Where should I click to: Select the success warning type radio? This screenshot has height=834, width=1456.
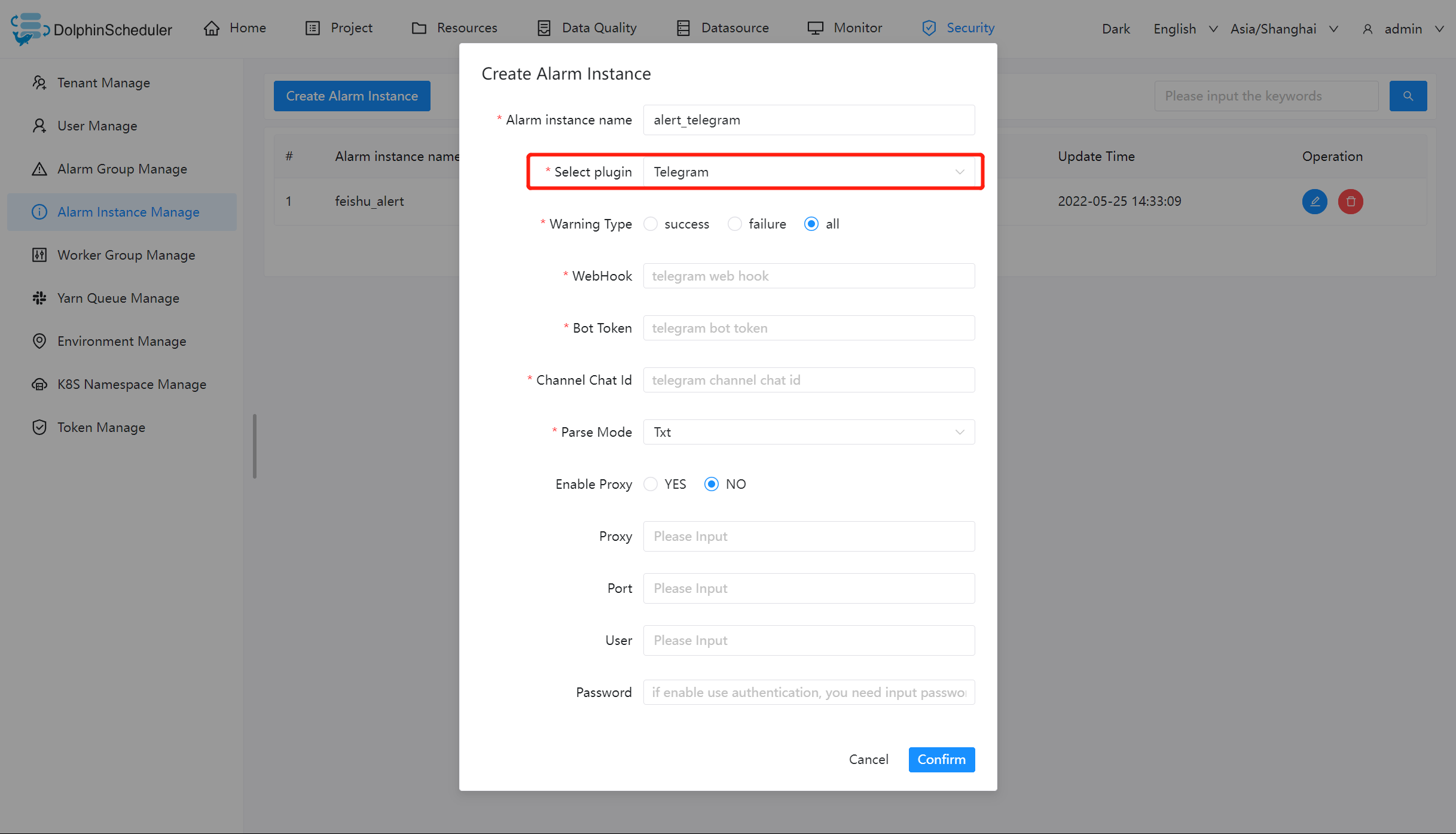tap(651, 224)
